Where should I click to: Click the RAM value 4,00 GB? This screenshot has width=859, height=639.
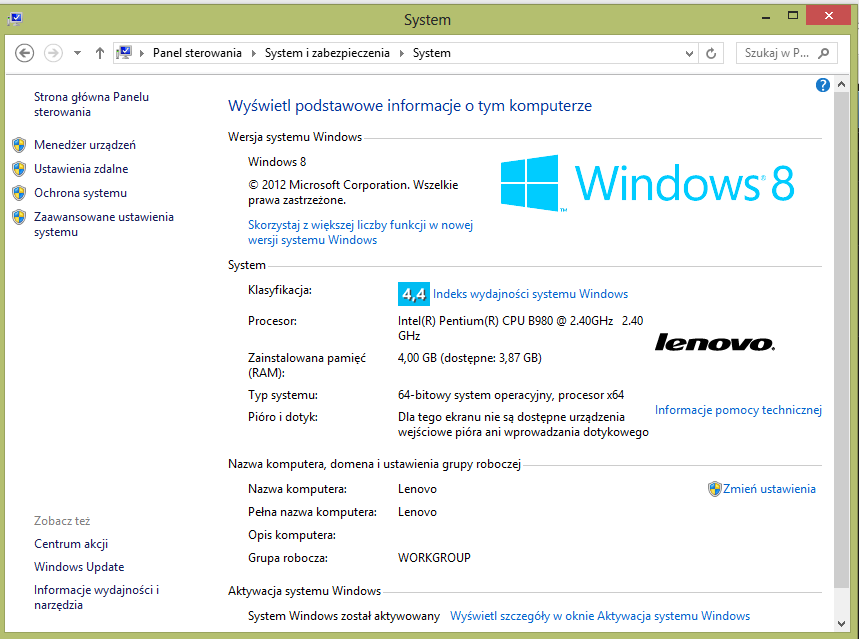[469, 358]
